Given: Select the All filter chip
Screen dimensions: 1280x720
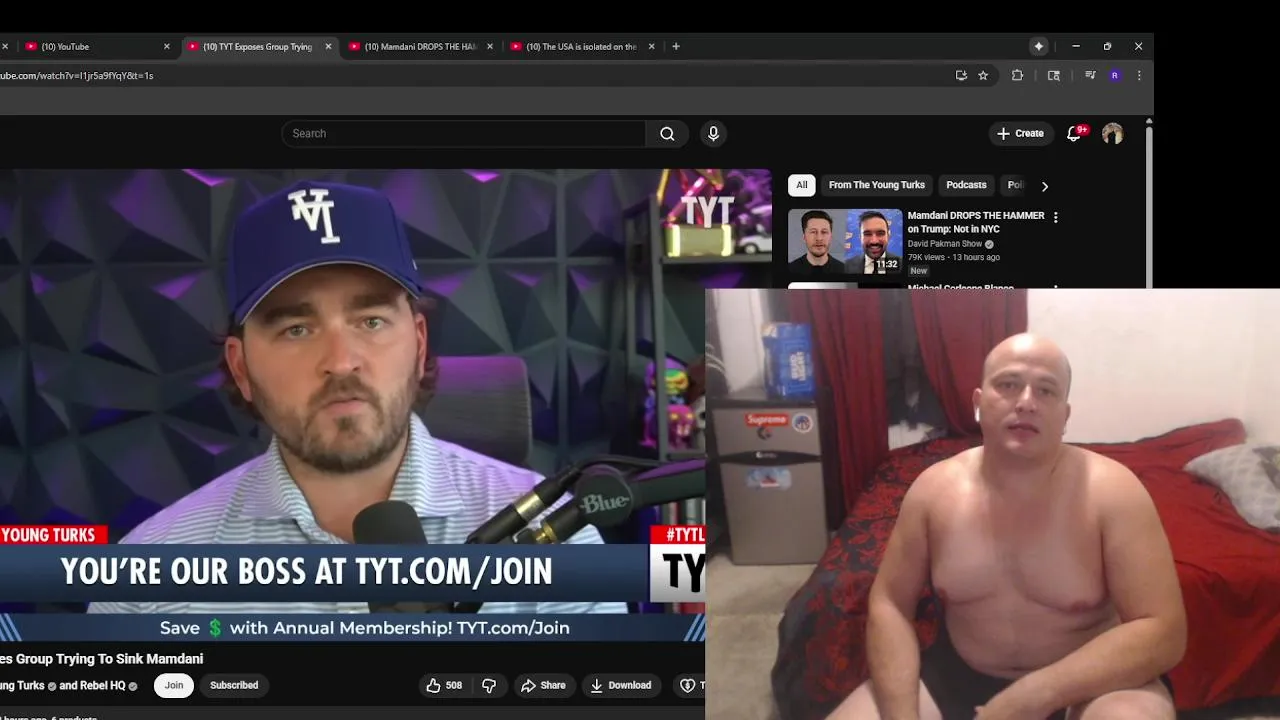Looking at the screenshot, I should click(x=802, y=185).
